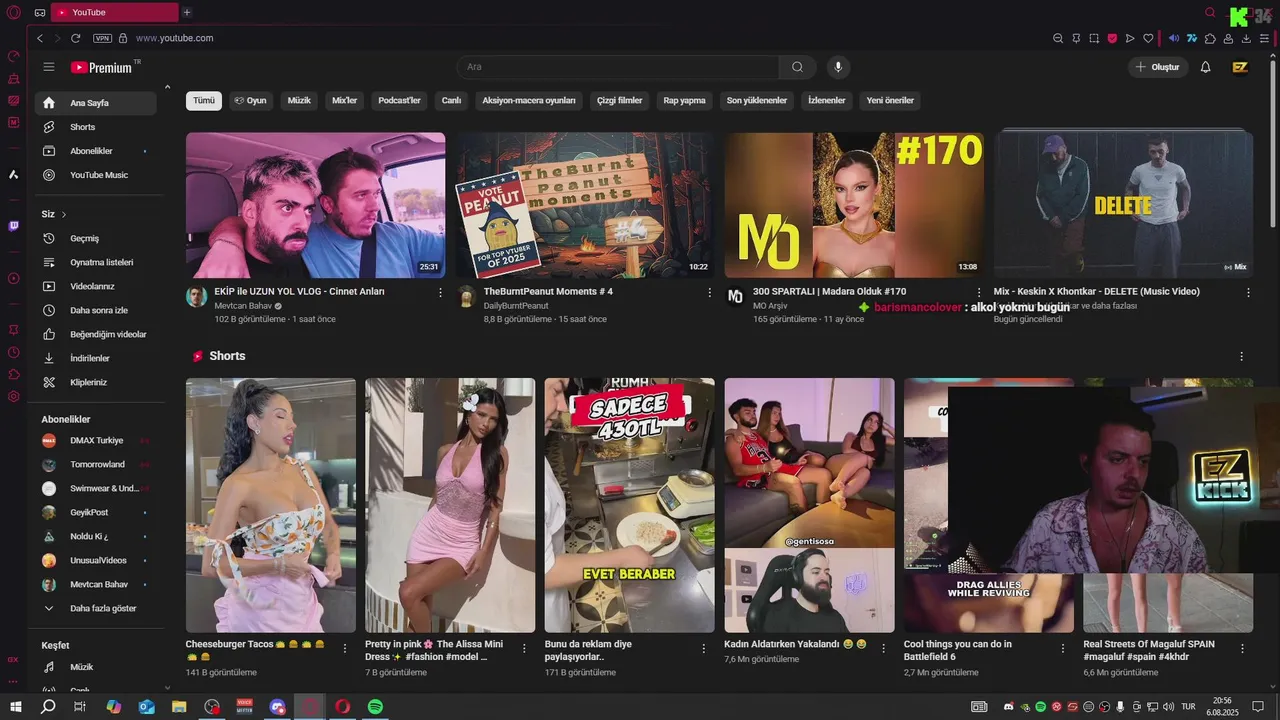Play EKİP ile UZUN YOL VLOG thumbnail
Screen dimensions: 1280x720
(x=315, y=205)
